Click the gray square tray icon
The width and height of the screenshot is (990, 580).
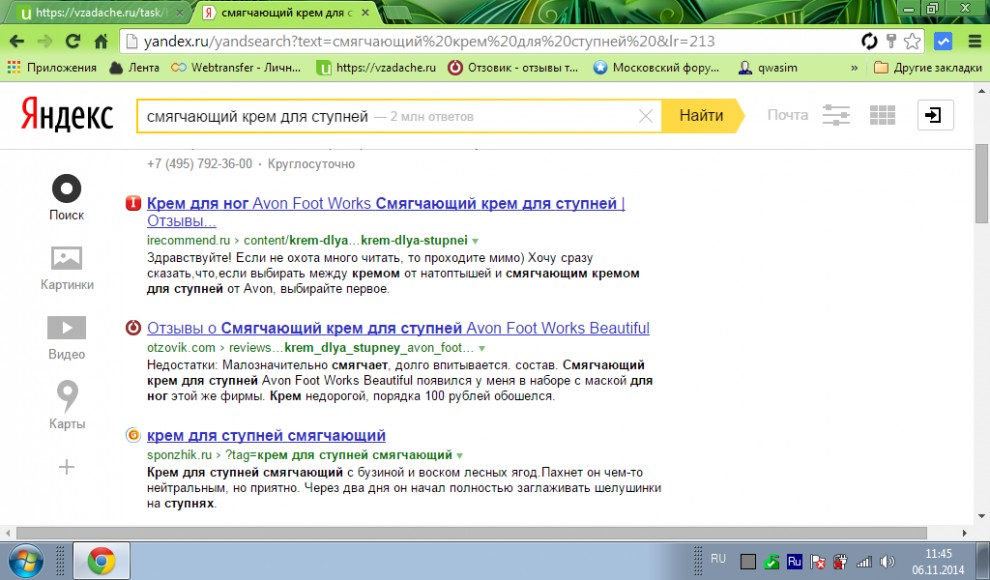coord(748,561)
